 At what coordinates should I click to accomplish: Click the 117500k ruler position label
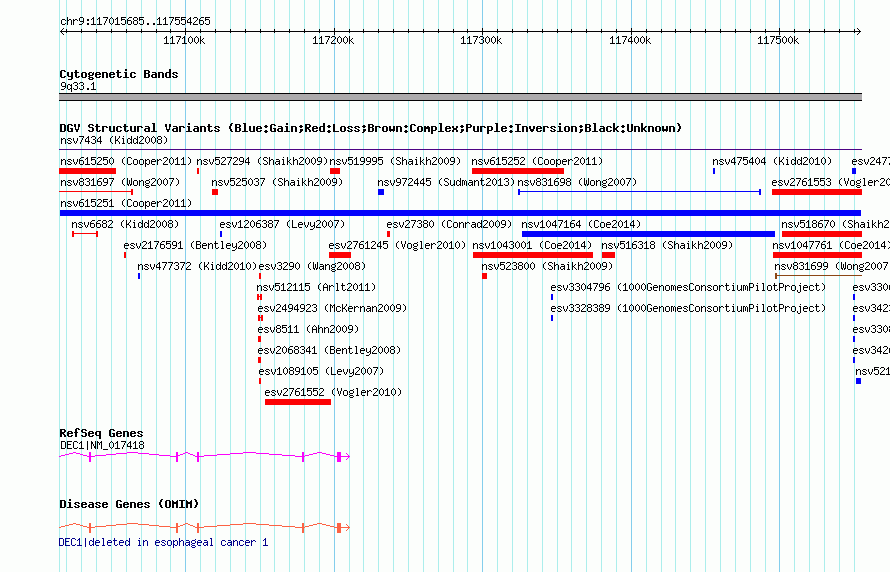click(x=778, y=40)
